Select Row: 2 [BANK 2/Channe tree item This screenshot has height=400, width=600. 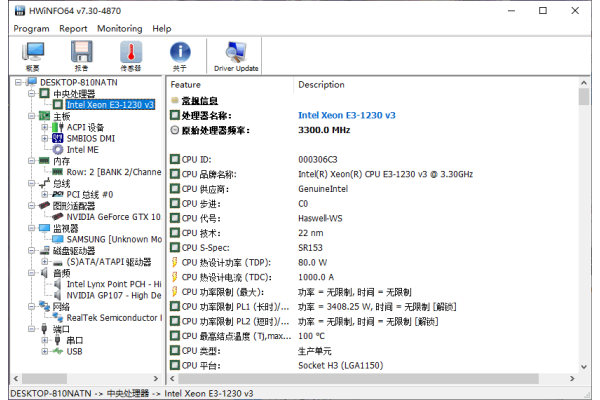[x=114, y=172]
